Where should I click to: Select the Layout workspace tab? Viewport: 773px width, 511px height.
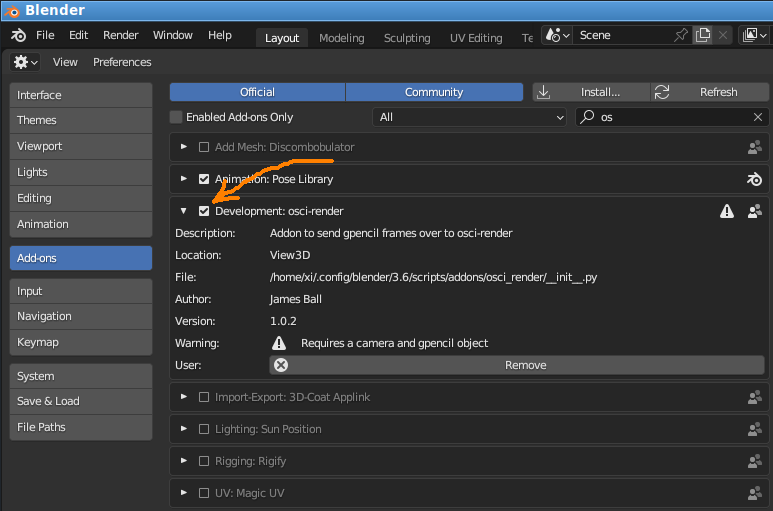(x=282, y=38)
